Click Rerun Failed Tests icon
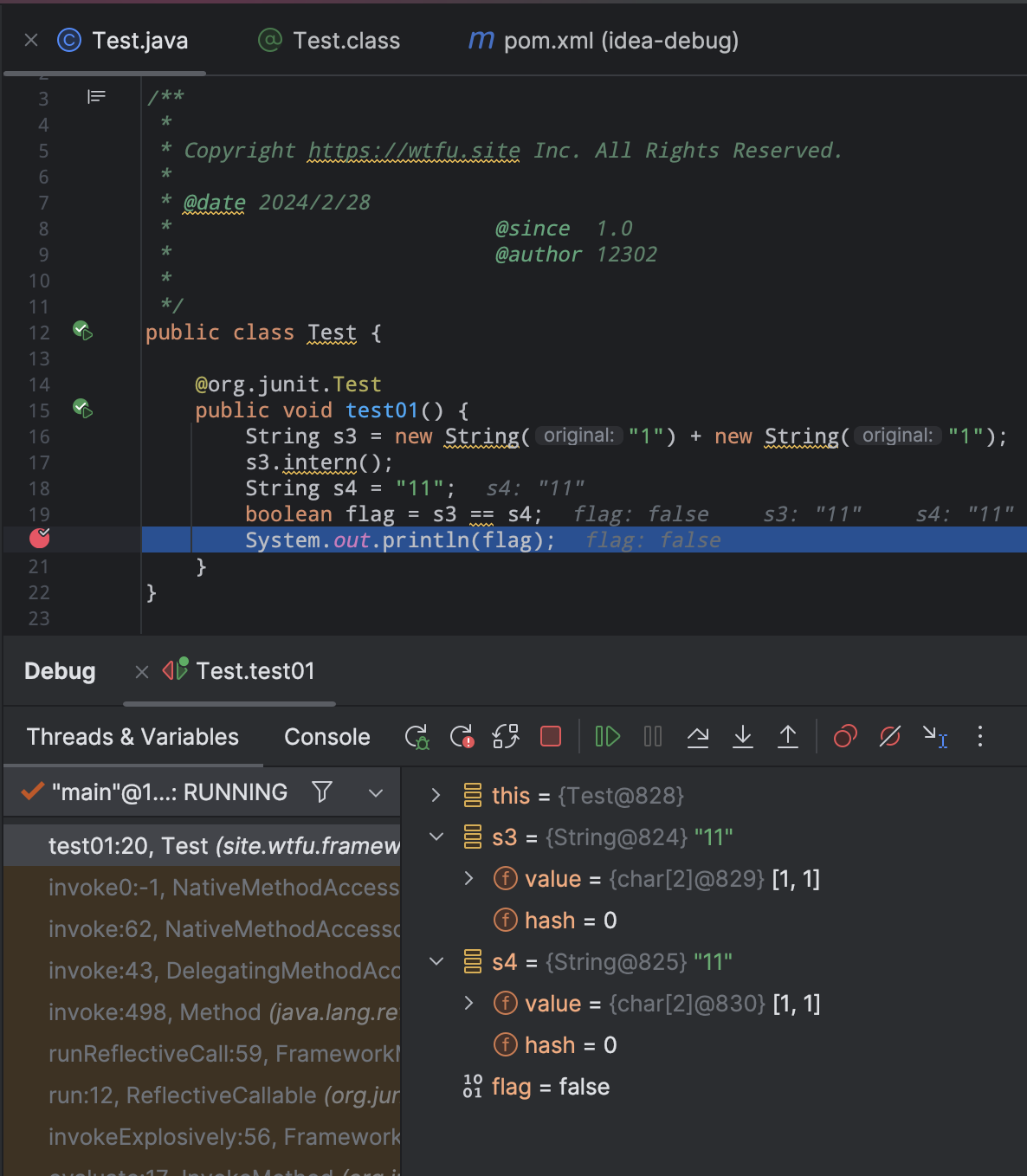The image size is (1027, 1176). pyautogui.click(x=462, y=737)
